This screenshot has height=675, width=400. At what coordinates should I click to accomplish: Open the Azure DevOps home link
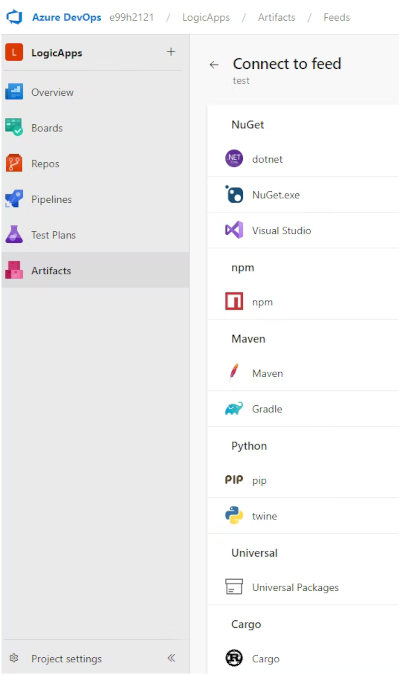tap(67, 17)
